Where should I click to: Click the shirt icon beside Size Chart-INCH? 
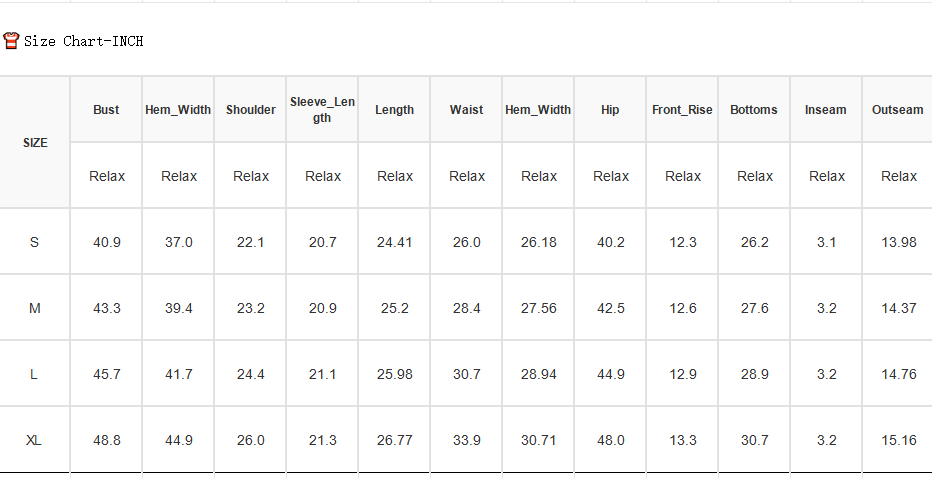point(11,40)
